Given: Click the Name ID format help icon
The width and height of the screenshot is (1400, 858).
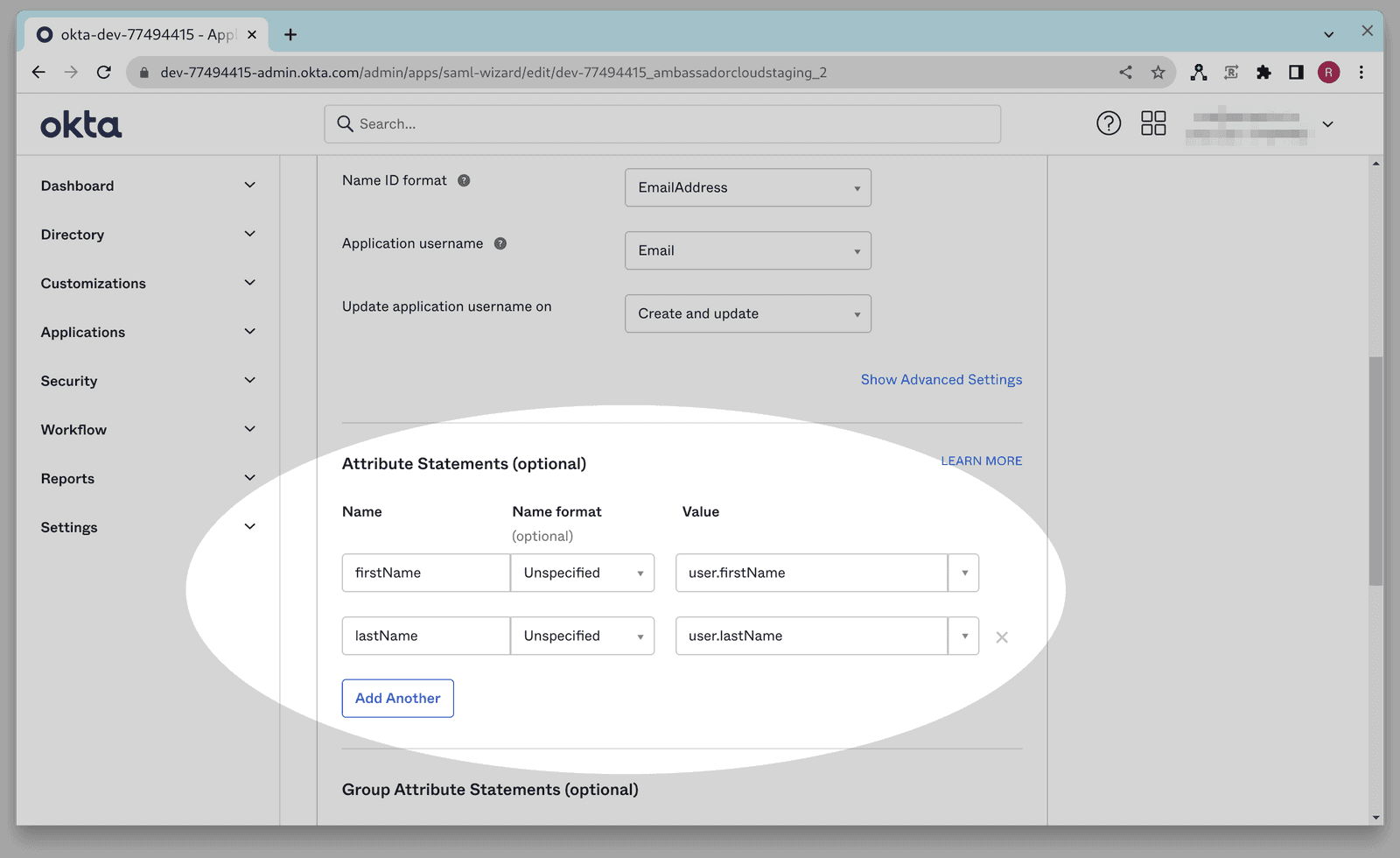Looking at the screenshot, I should click(464, 180).
